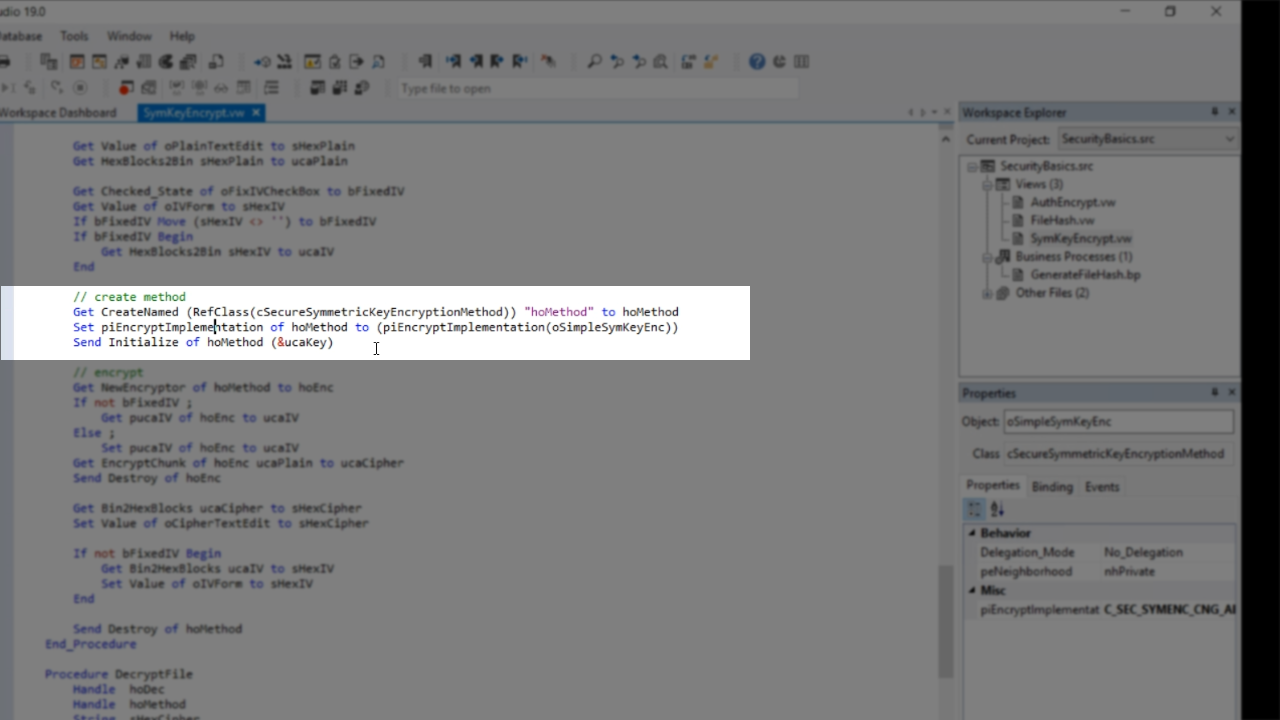Click the 'Type file to open' field
The image size is (1280, 720).
[x=598, y=88]
